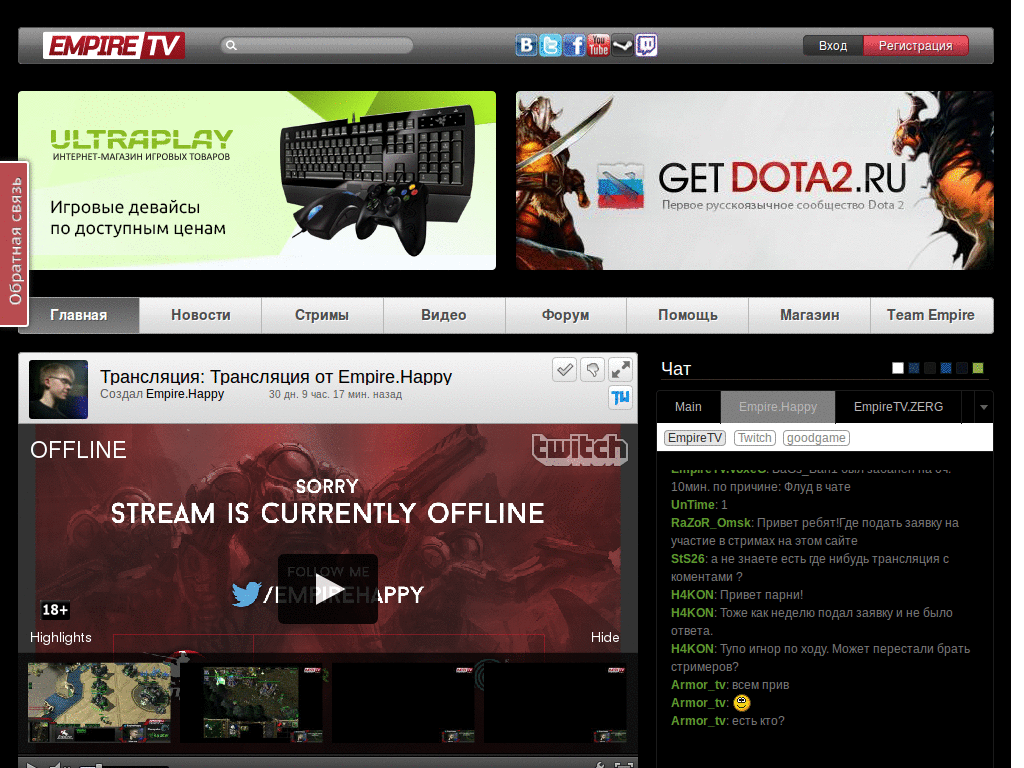Open the Помощь menu item
The image size is (1024, 768).
[x=688, y=315]
